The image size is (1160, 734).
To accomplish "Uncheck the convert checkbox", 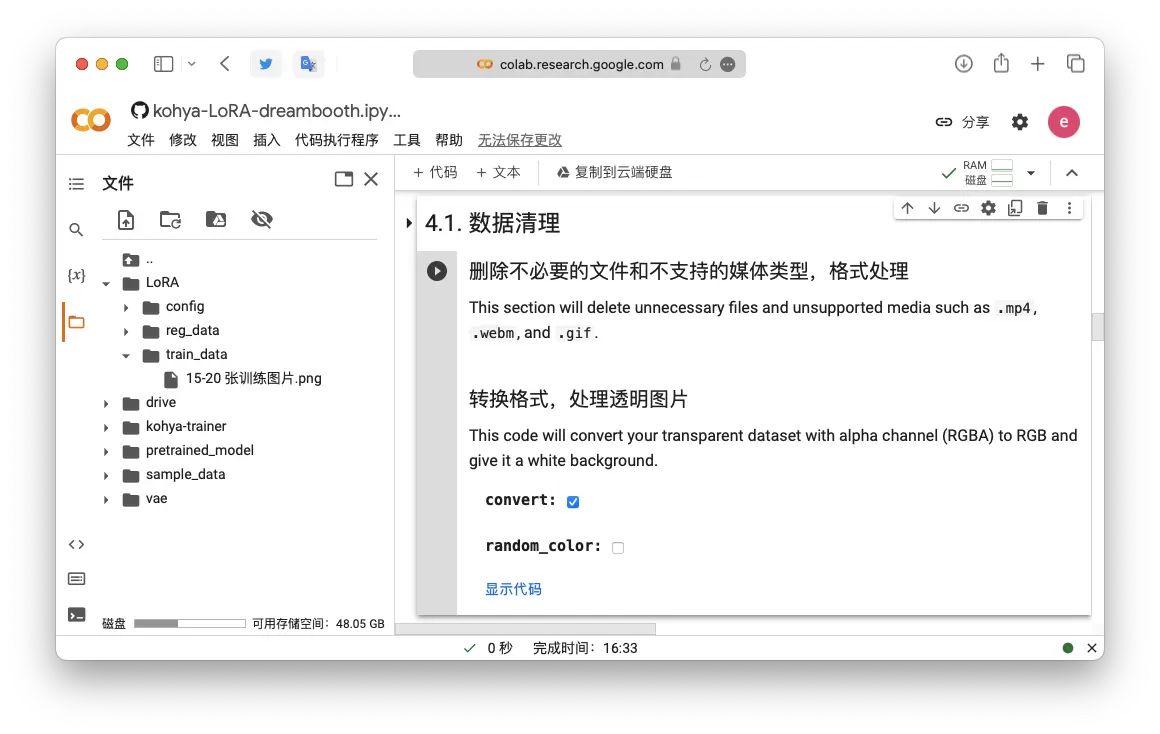I will (573, 502).
